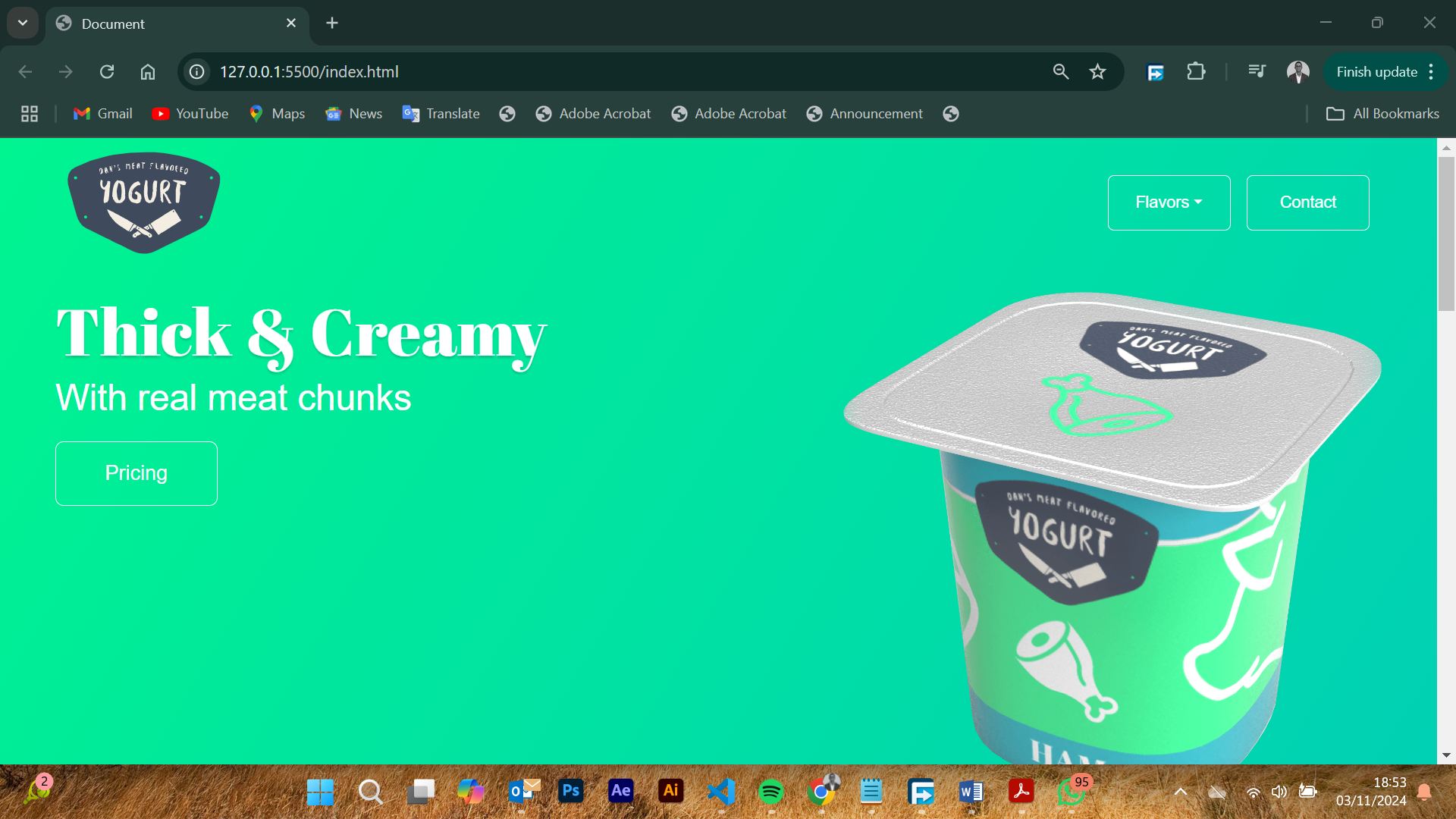Open the Gmail bookmark
1456x819 pixels.
103,114
